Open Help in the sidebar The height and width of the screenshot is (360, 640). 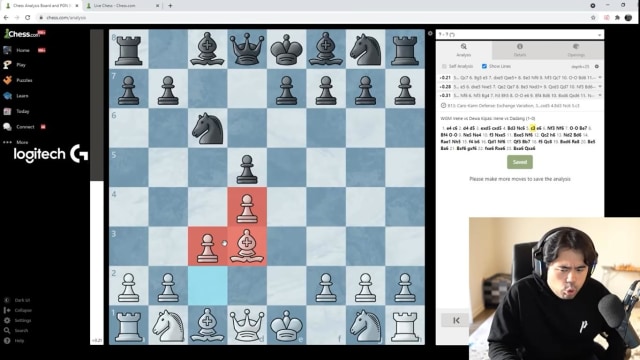pos(14,341)
